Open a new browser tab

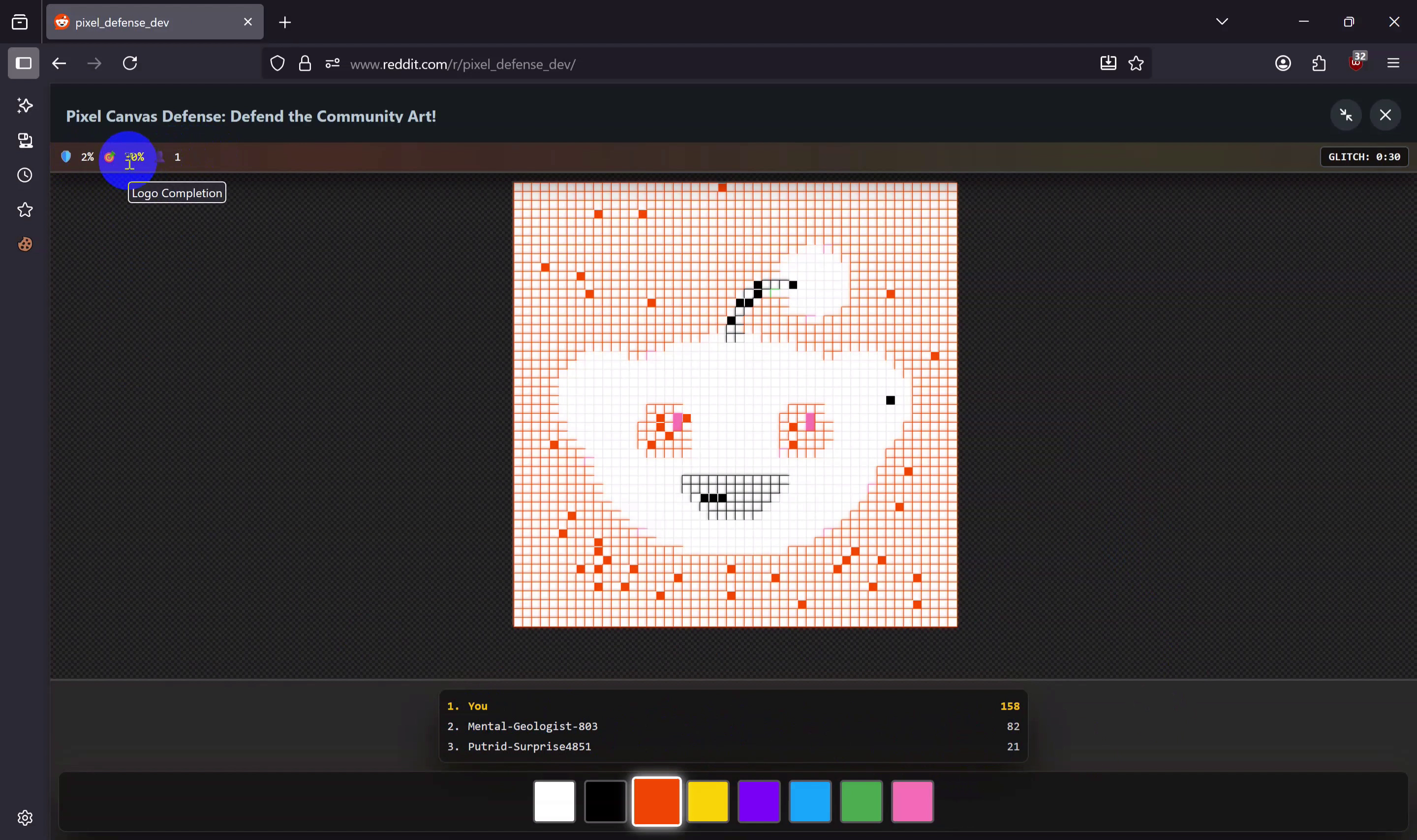point(285,22)
